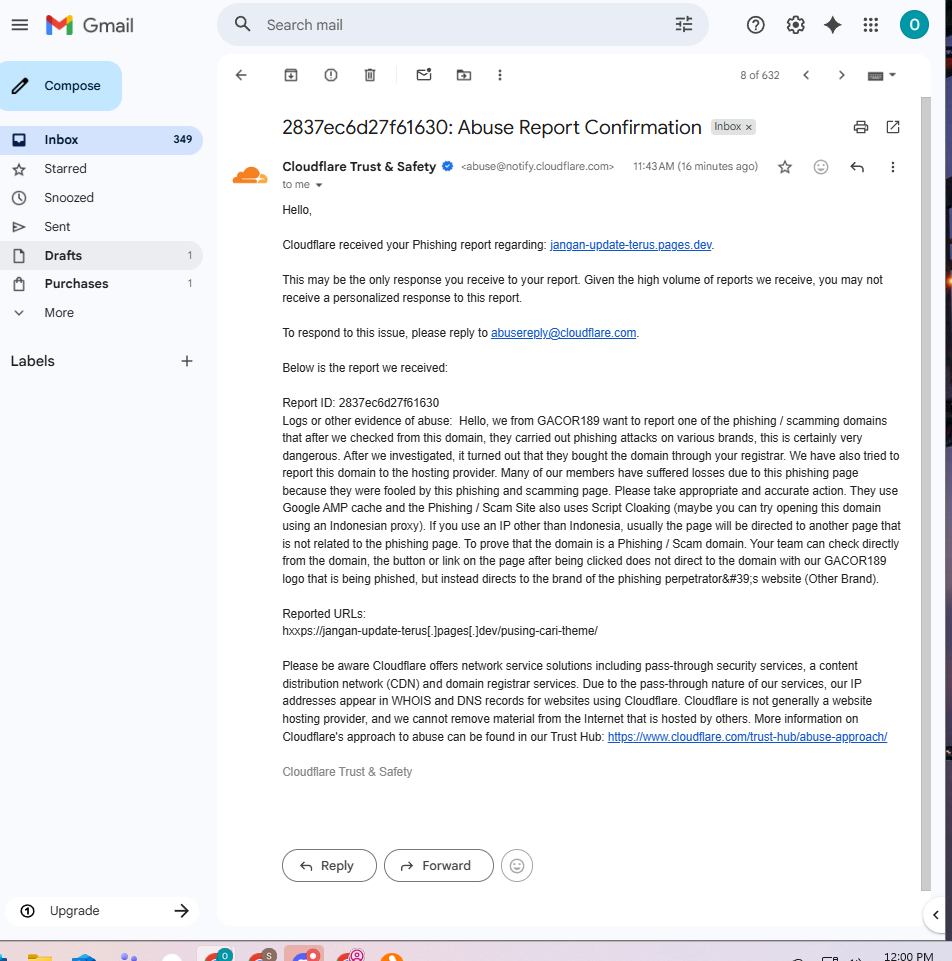952x961 pixels.
Task: Open toolbar More options menu
Action: click(x=500, y=75)
